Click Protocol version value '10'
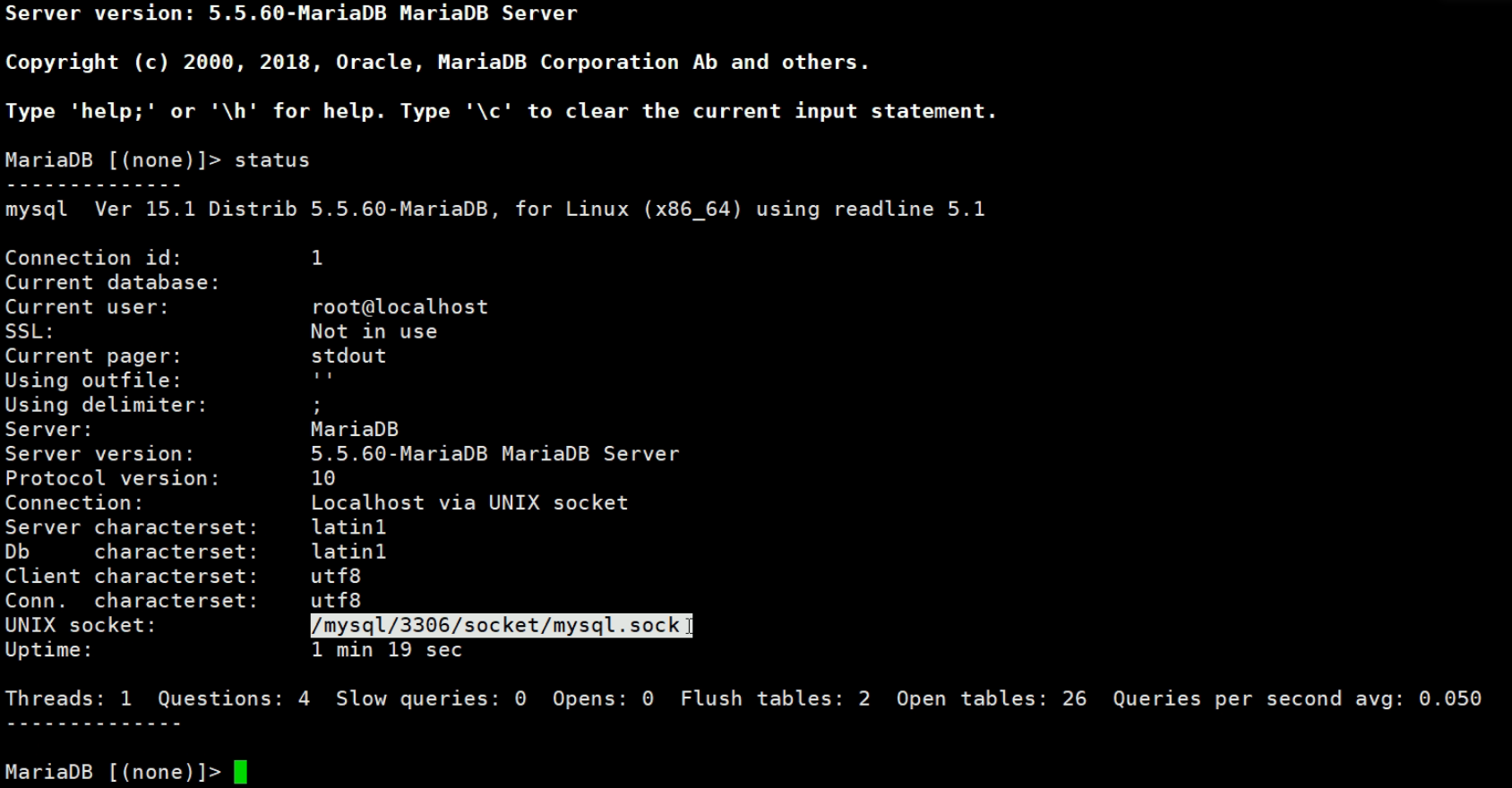The width and height of the screenshot is (1512, 788). [x=322, y=478]
